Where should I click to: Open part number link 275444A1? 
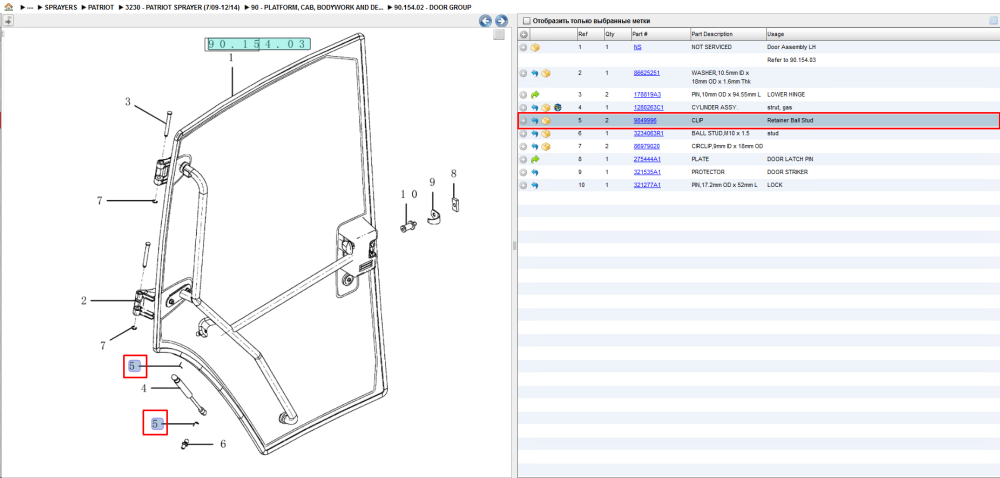pyautogui.click(x=647, y=159)
